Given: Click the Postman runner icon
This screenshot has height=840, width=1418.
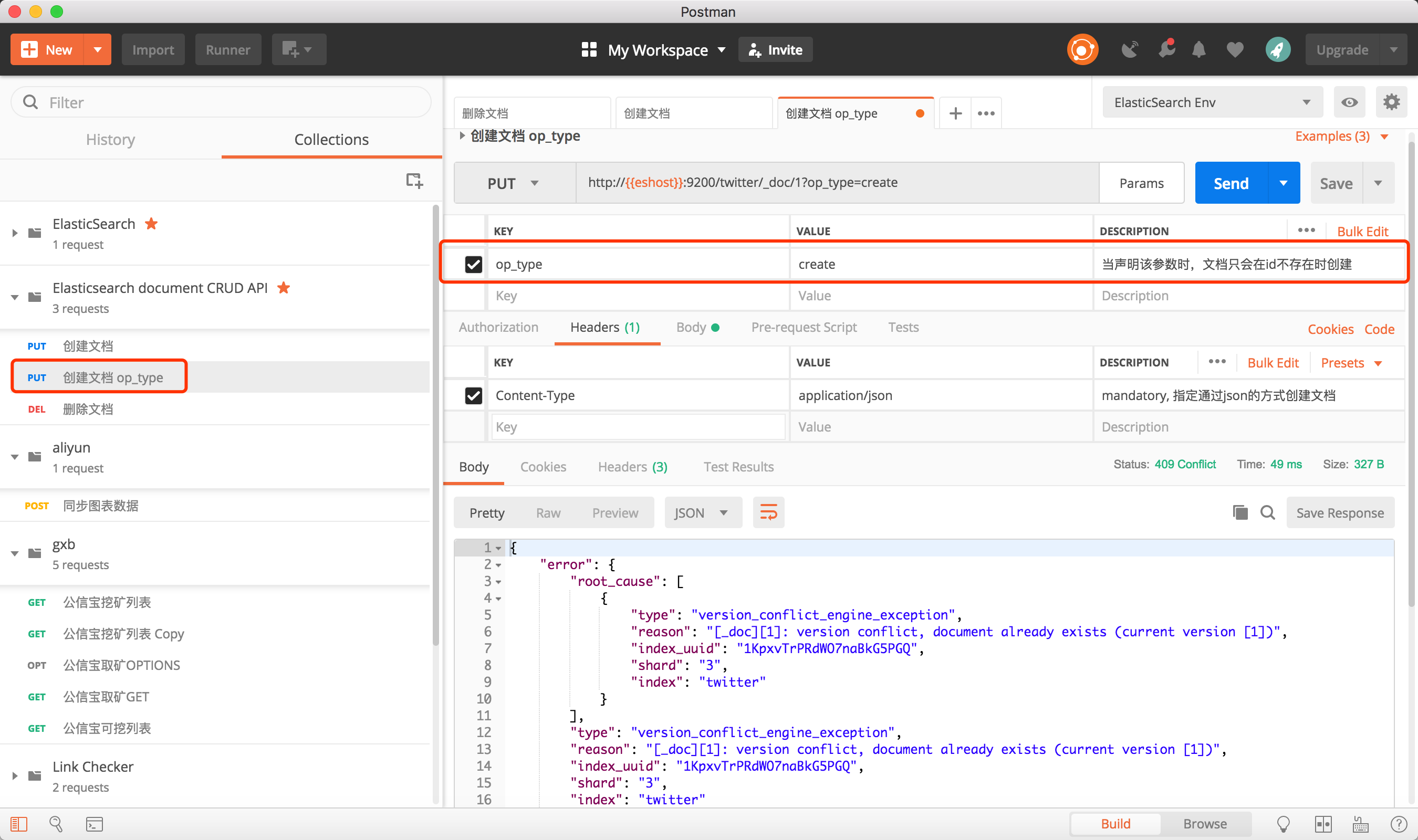Looking at the screenshot, I should (225, 48).
